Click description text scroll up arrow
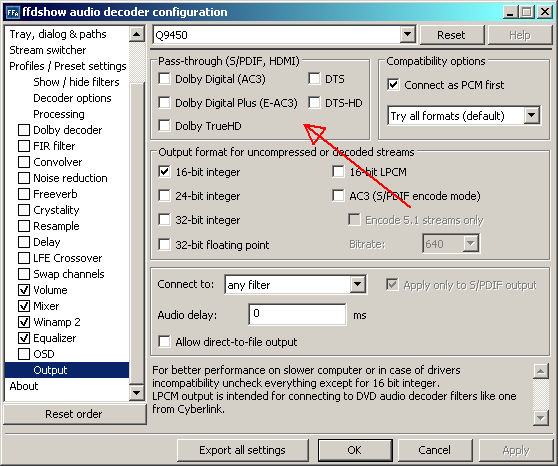558x466 pixels. [541, 372]
